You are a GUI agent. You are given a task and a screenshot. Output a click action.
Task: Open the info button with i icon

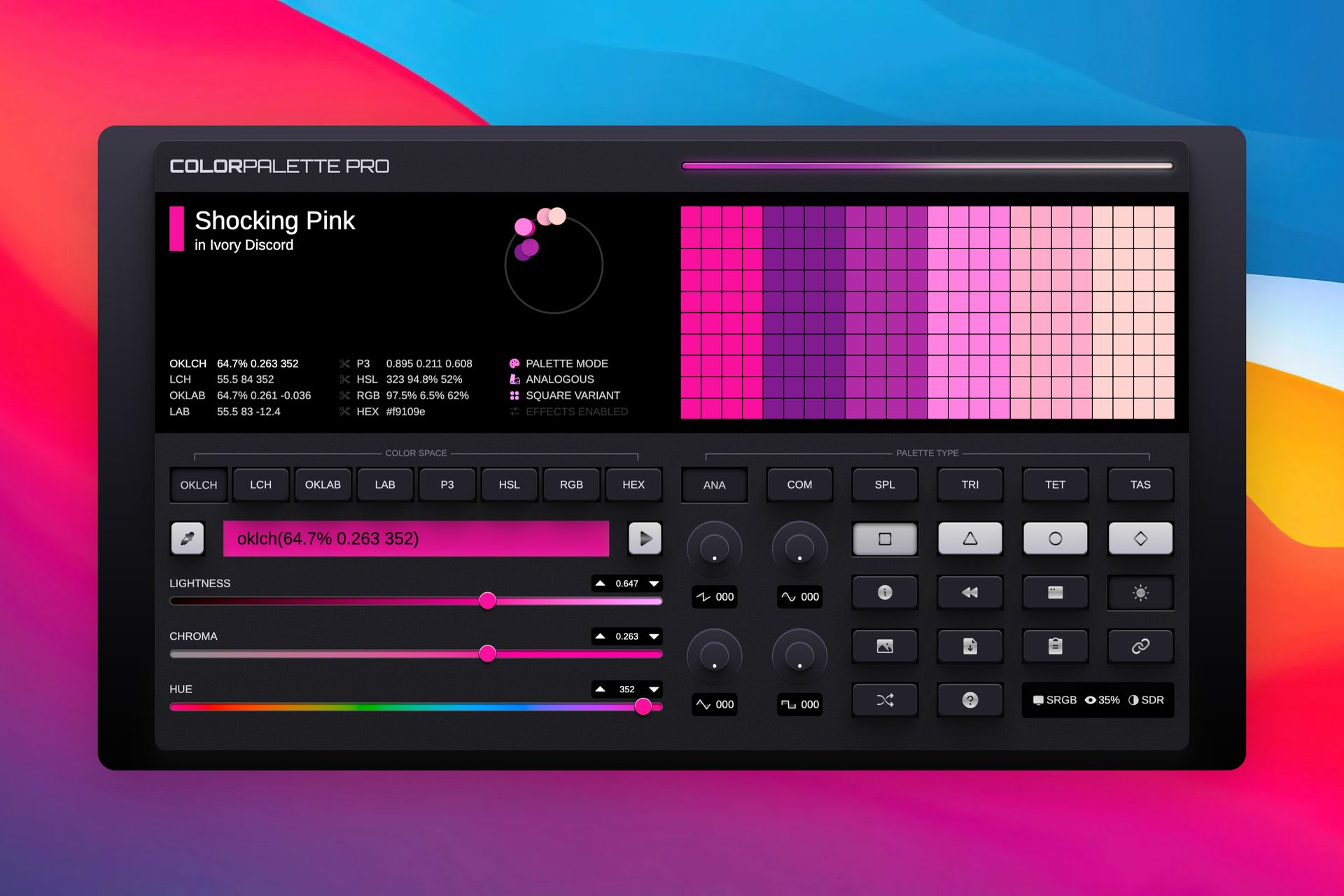885,593
